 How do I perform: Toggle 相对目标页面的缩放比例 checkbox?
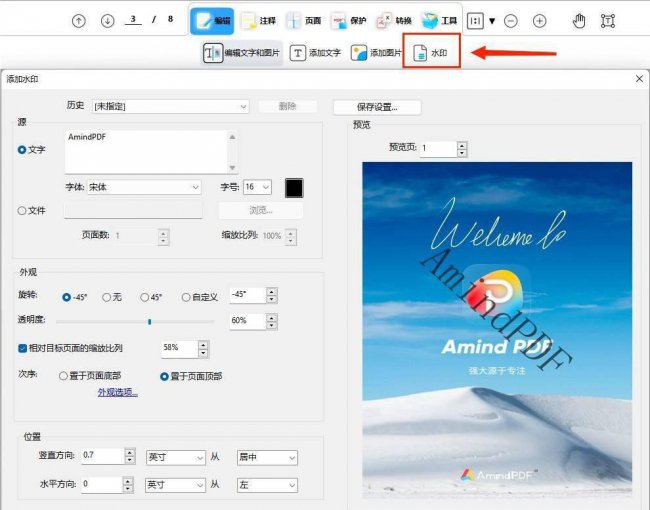[22, 348]
